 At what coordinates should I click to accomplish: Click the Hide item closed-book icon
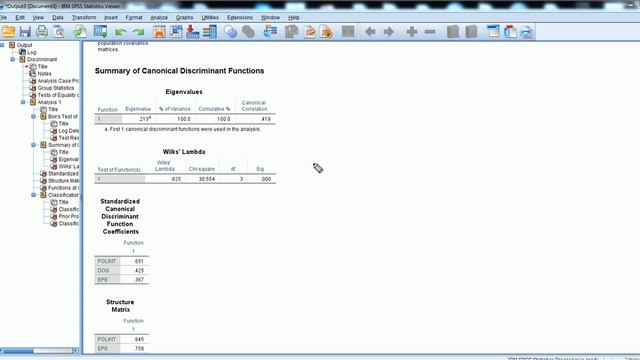click(x=471, y=31)
